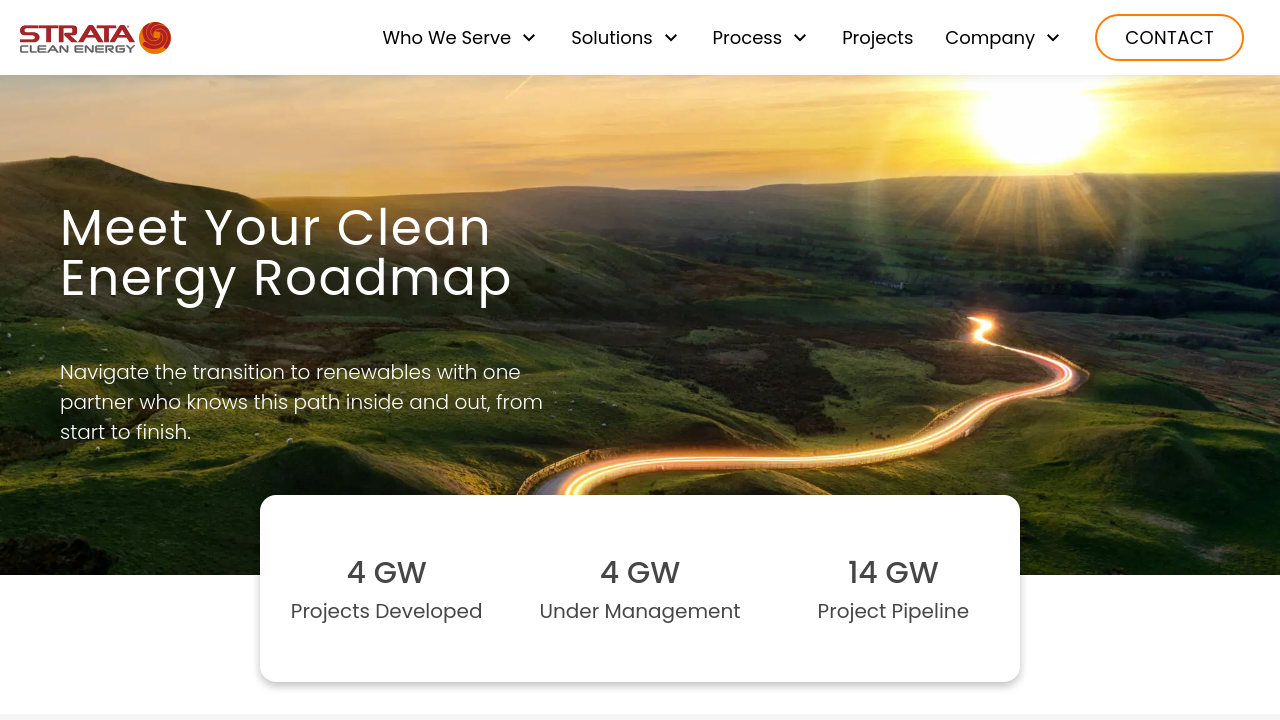This screenshot has height=720, width=1280.
Task: Click the Navigate the transition paragraph text
Action: [301, 402]
